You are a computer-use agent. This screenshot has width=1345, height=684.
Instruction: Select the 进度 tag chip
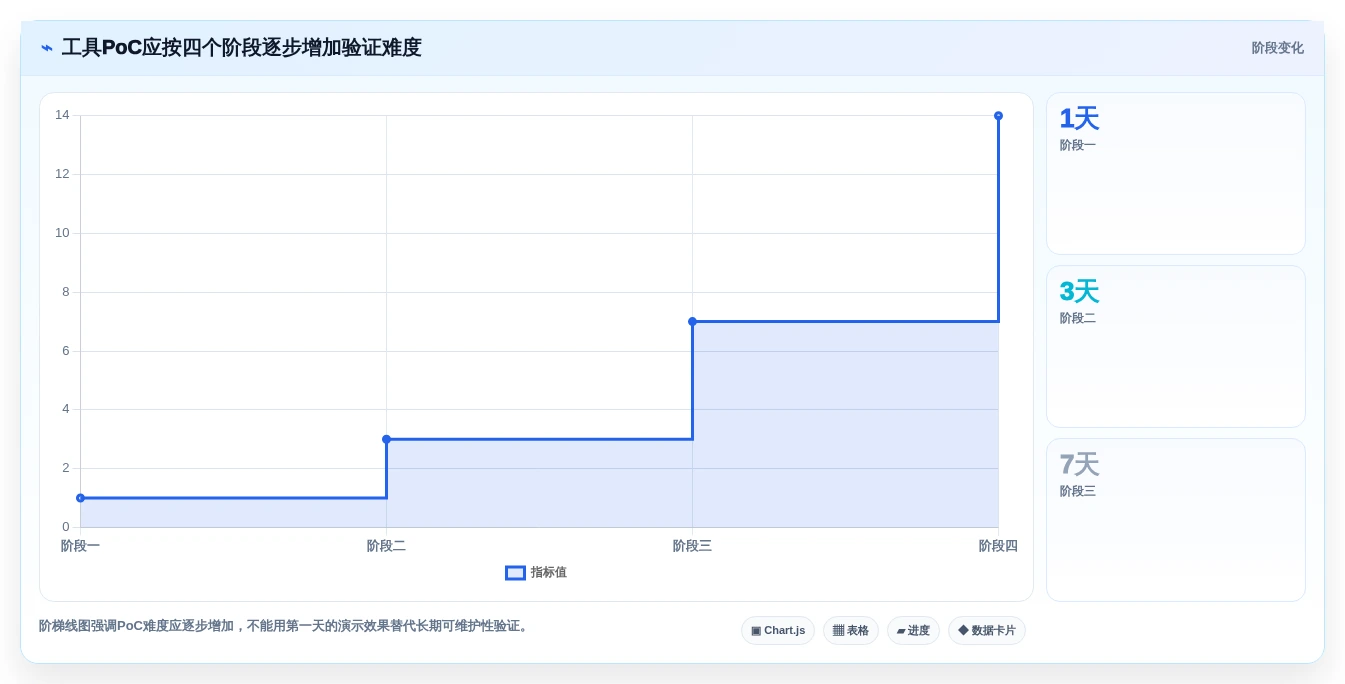(x=913, y=630)
